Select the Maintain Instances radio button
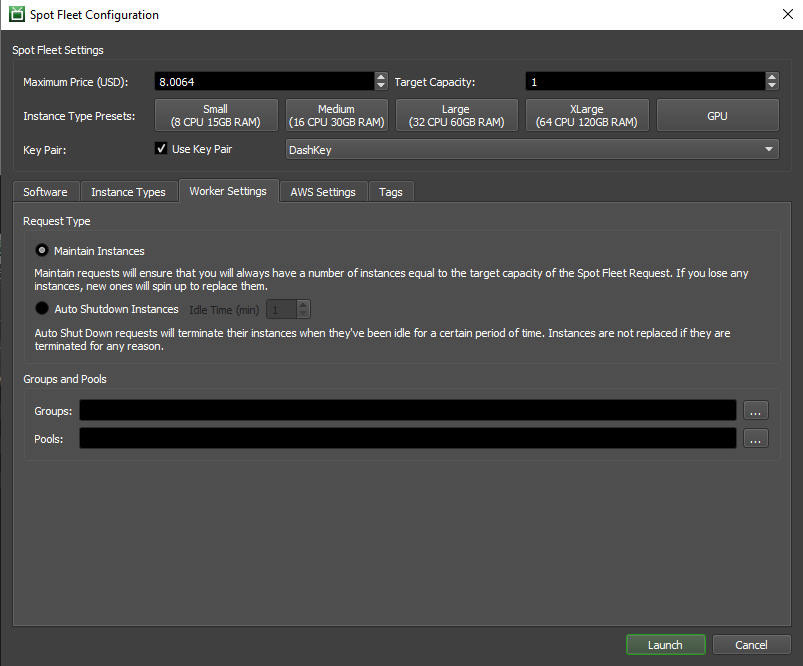Screen dimensions: 803x666 (42, 251)
